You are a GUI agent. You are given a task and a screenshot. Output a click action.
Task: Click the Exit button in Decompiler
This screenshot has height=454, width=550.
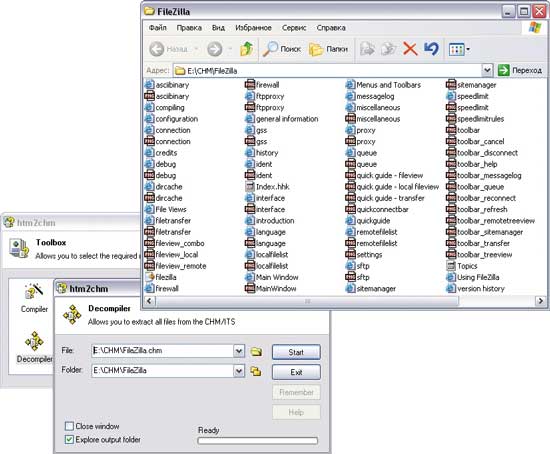point(296,372)
